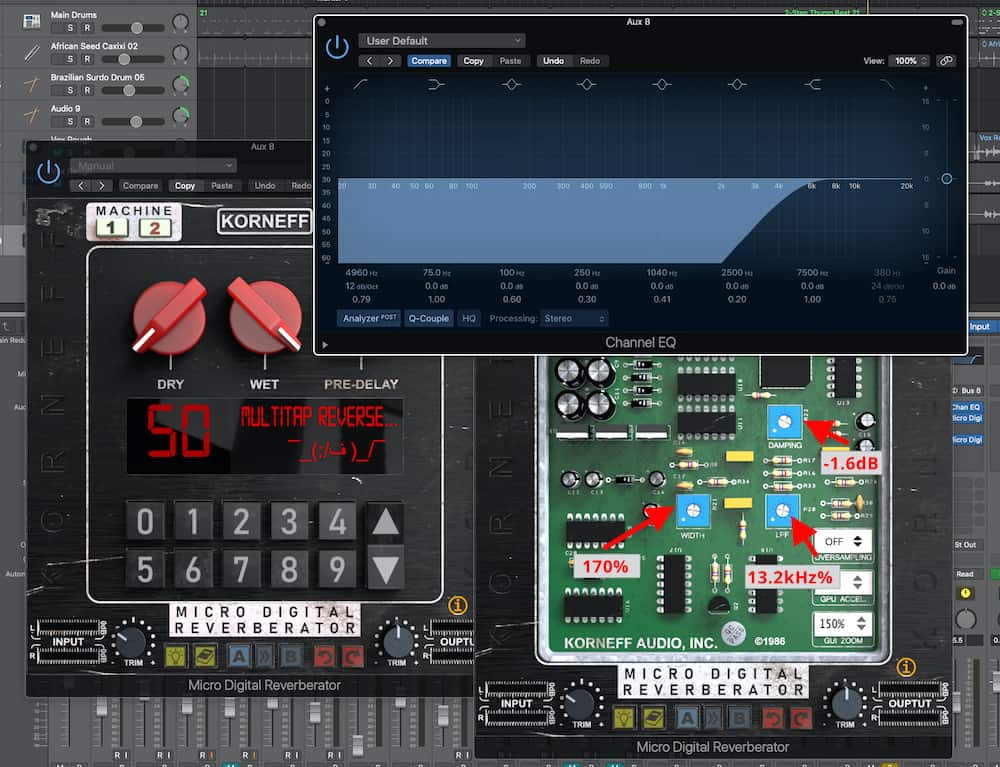Viewport: 1000px width, 767px height.
Task: Open the User Default preset dropdown
Action: (441, 41)
